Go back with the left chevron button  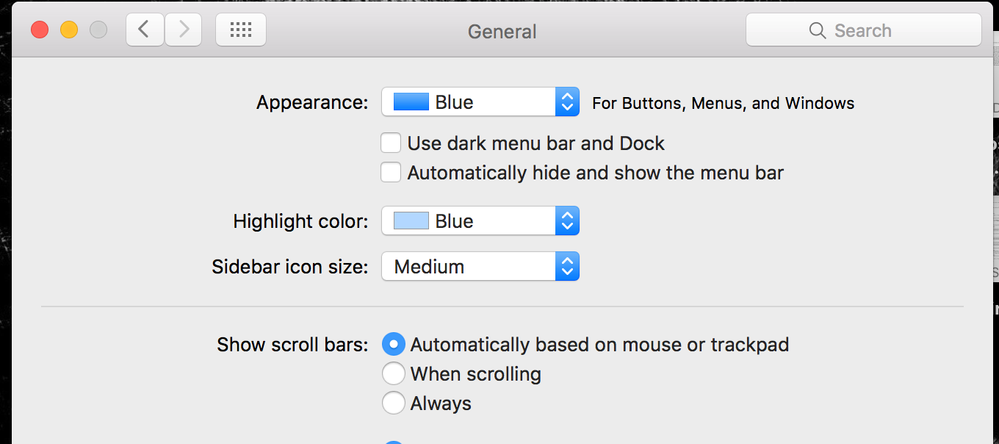pos(145,30)
